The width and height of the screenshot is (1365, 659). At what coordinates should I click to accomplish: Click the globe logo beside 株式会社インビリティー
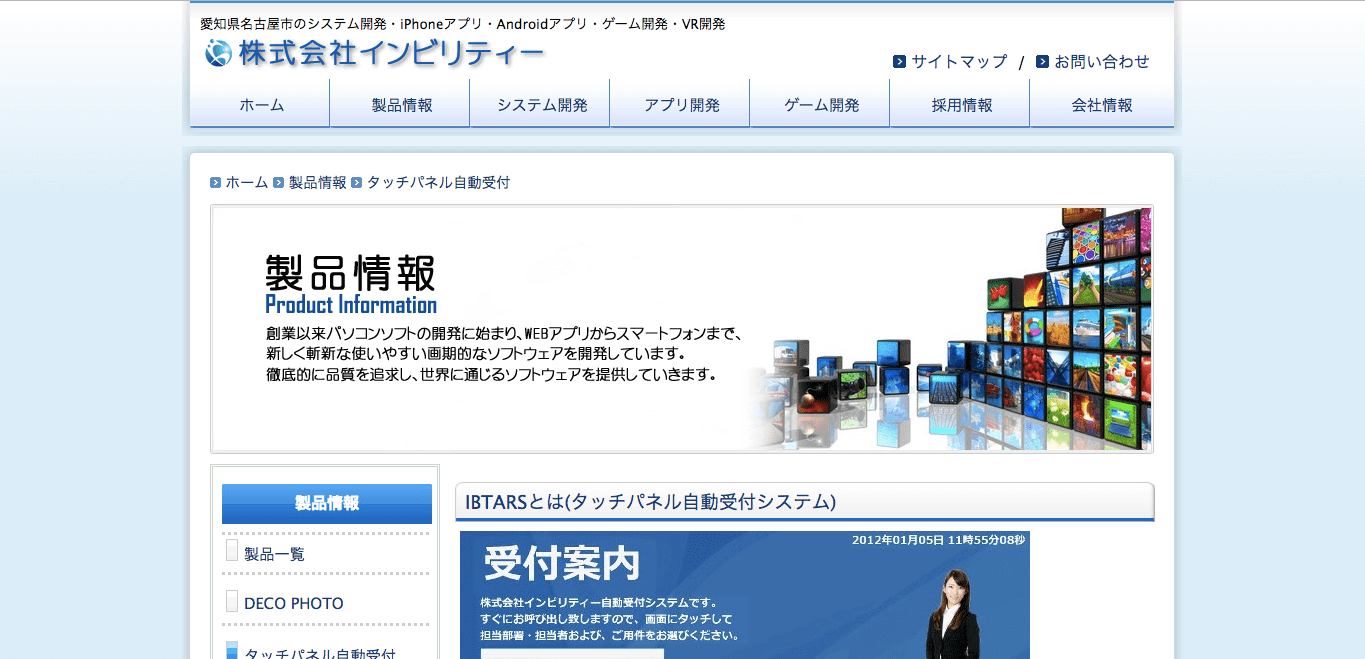tap(217, 54)
